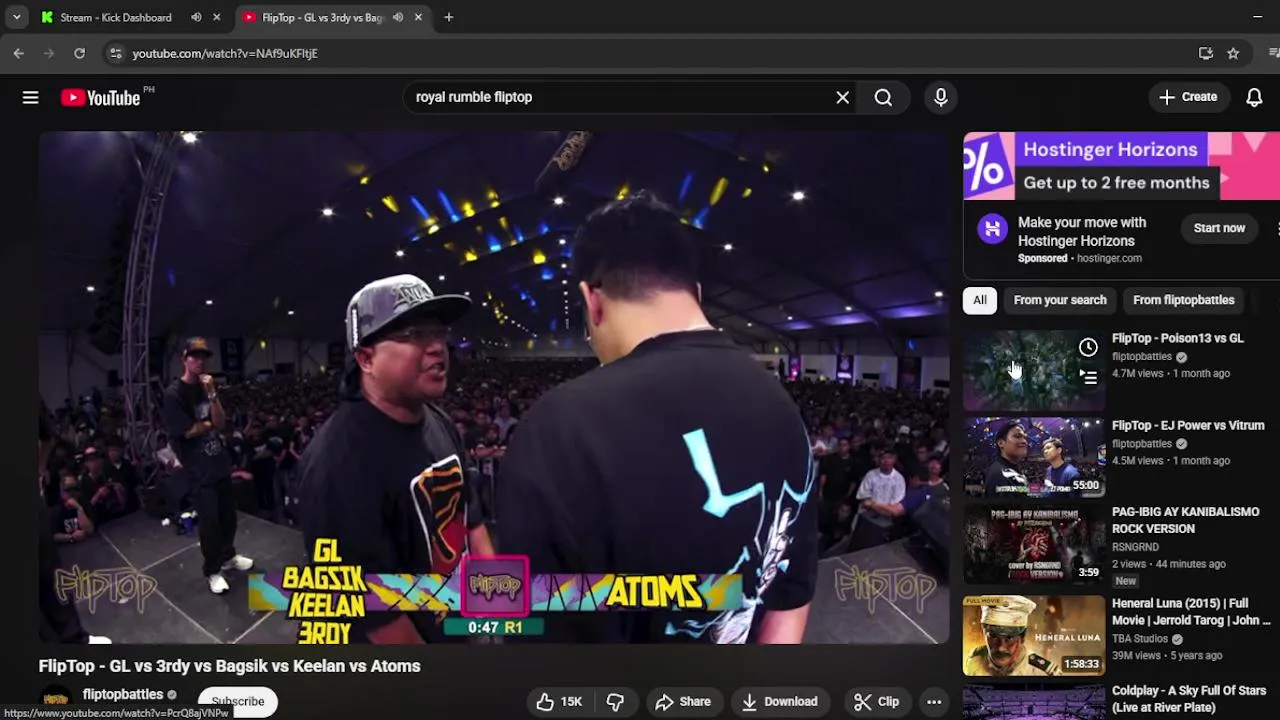Open FlipTop - Poison13 vs GL title

[x=1178, y=338]
